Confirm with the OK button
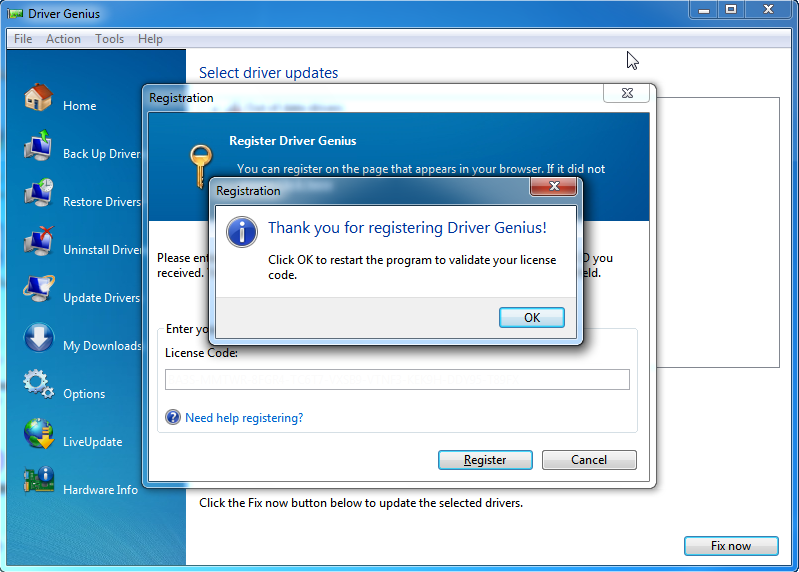This screenshot has width=799, height=572. [x=531, y=317]
